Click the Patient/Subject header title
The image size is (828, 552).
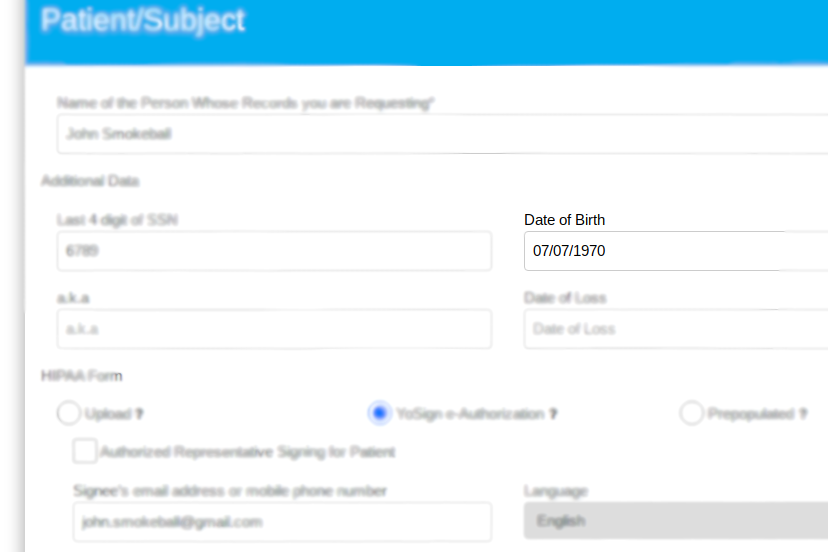point(143,21)
